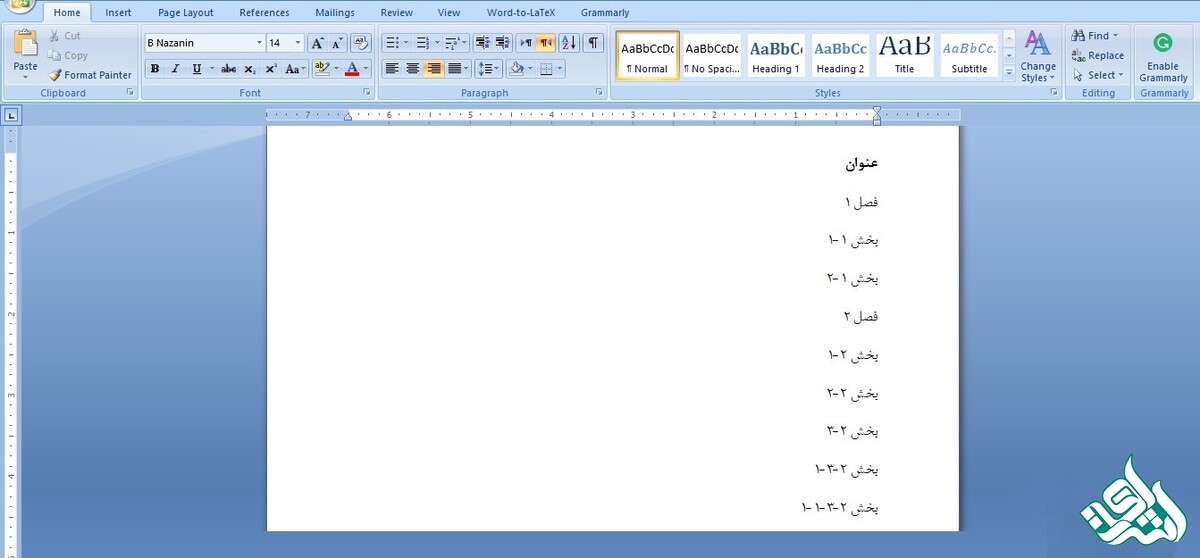1200x558 pixels.
Task: Open the References tab
Action: pos(264,13)
